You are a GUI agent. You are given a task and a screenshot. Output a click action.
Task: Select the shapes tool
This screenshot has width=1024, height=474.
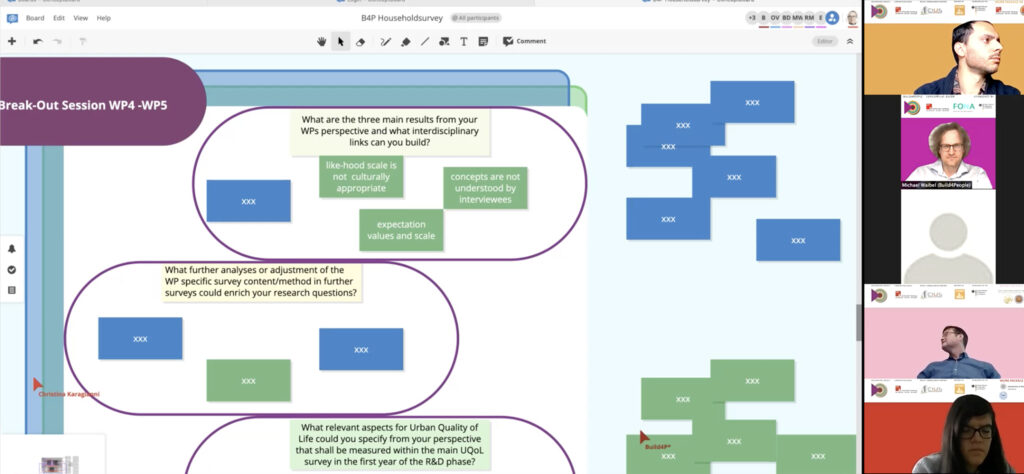point(444,41)
